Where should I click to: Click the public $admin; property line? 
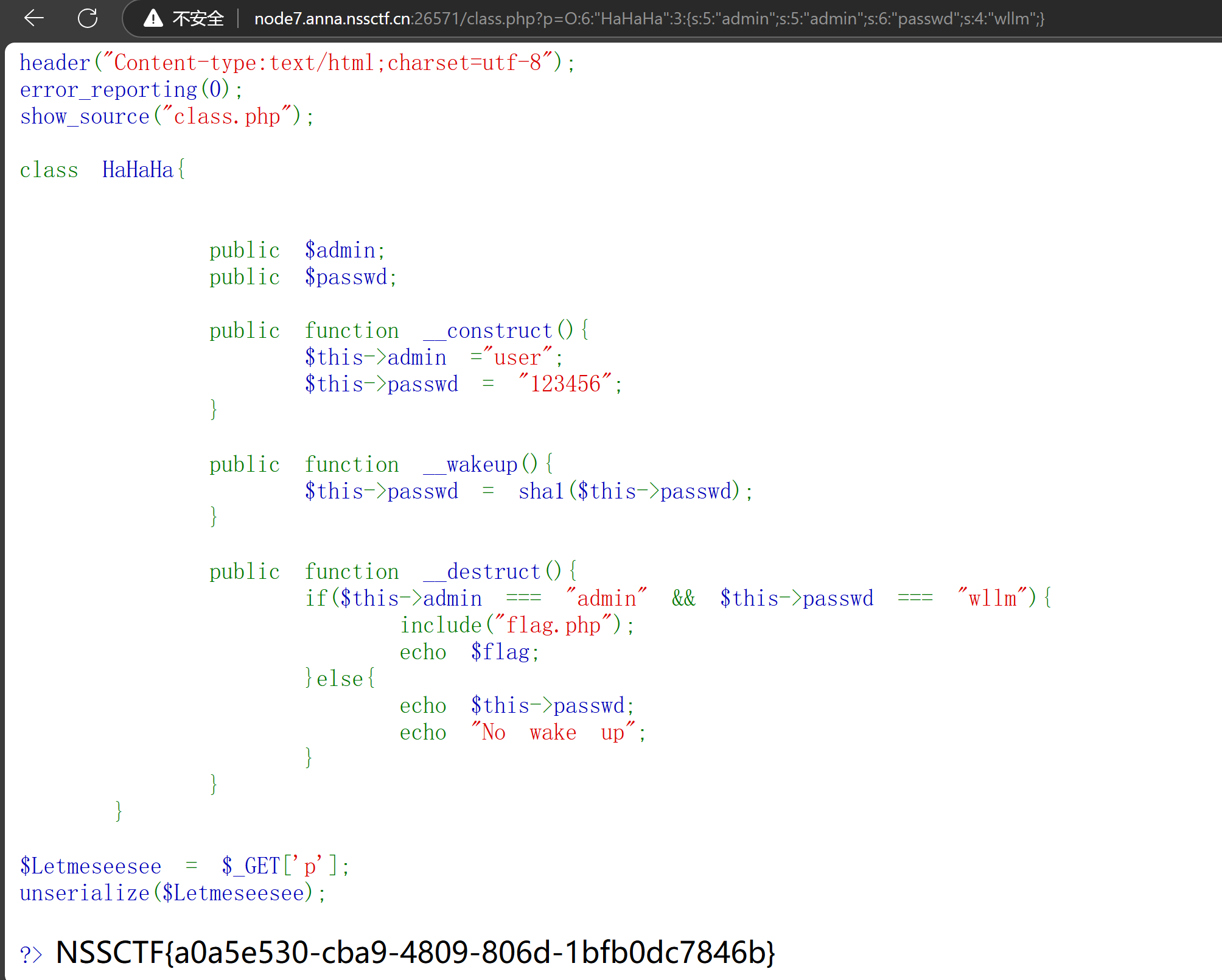tap(297, 250)
